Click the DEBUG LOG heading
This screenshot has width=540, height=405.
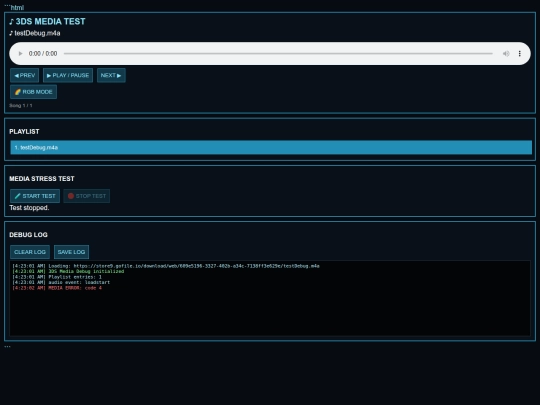point(28,235)
